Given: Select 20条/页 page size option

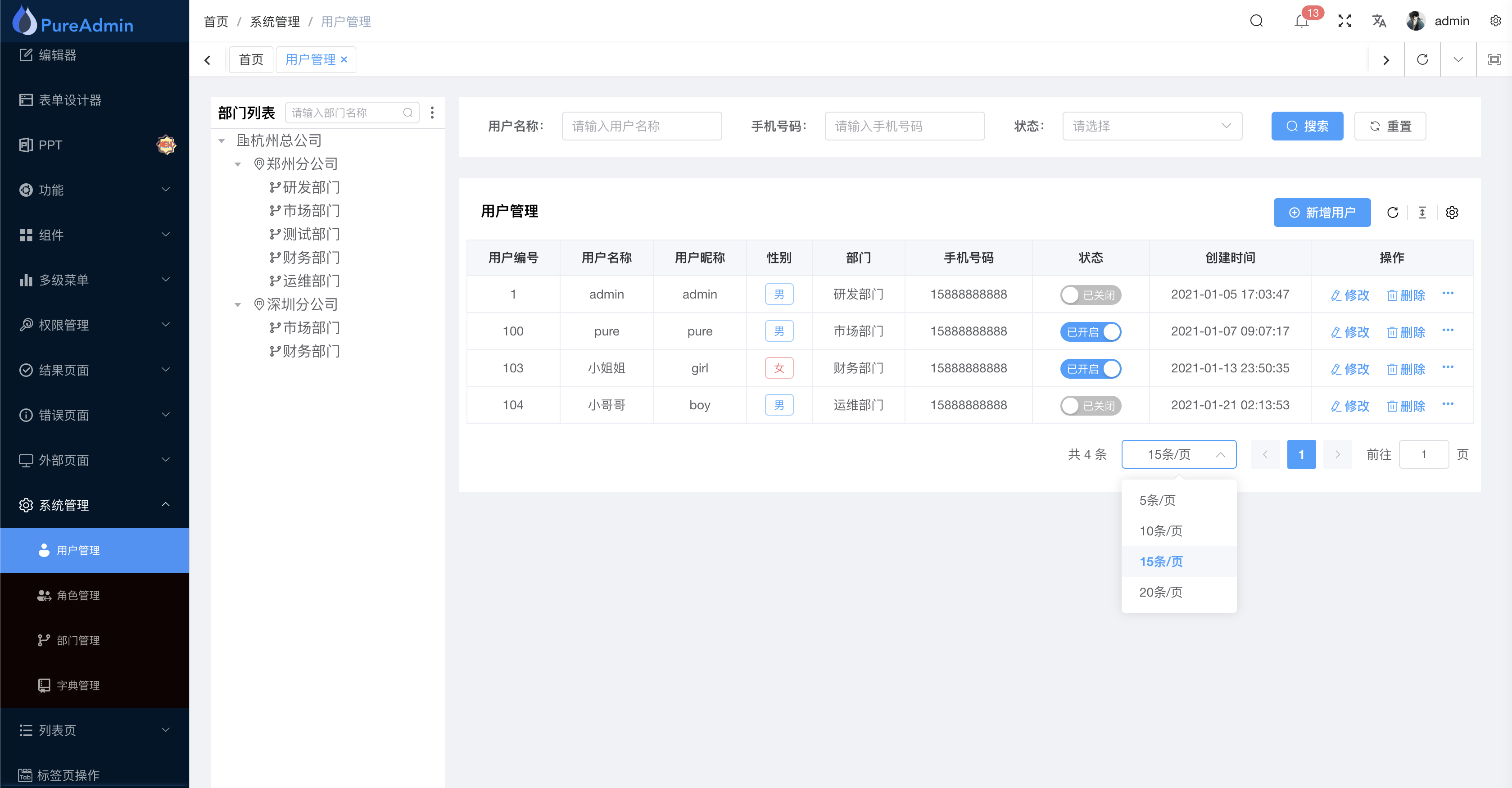Looking at the screenshot, I should click(1161, 592).
